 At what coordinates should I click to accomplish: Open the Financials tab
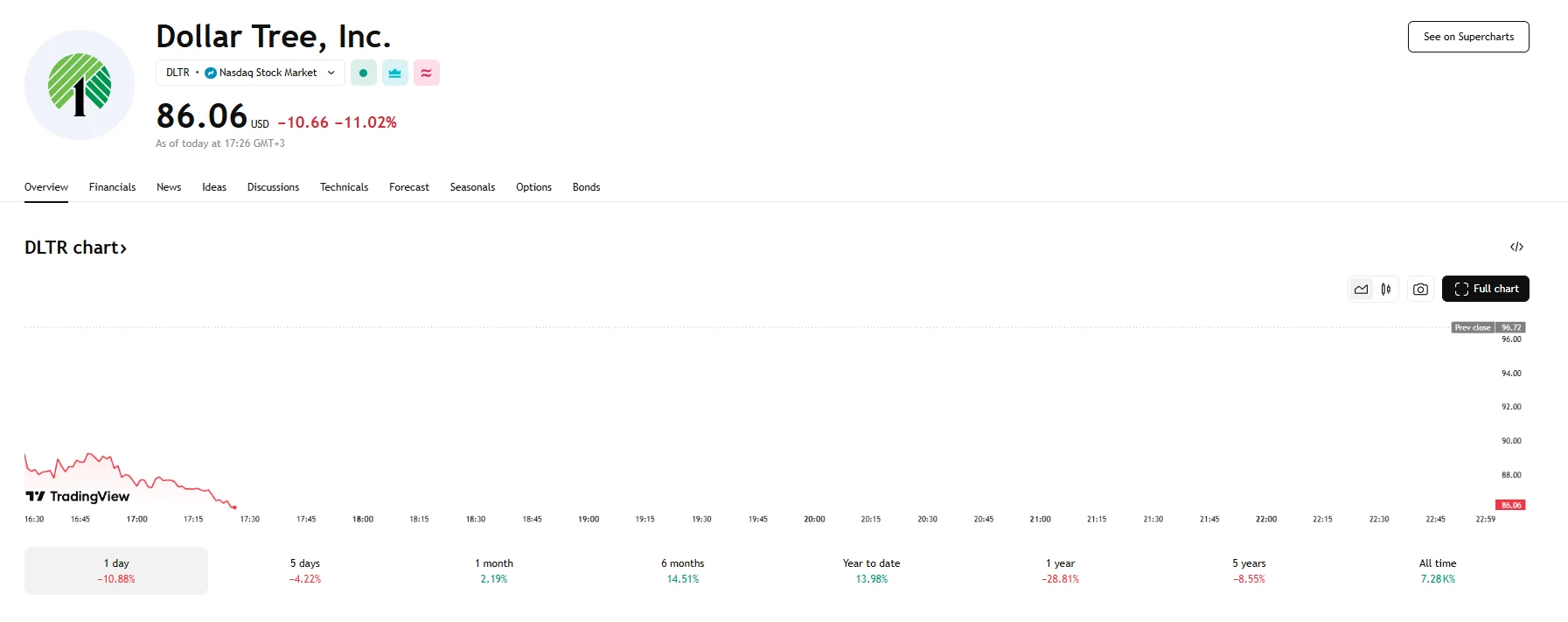tap(112, 187)
